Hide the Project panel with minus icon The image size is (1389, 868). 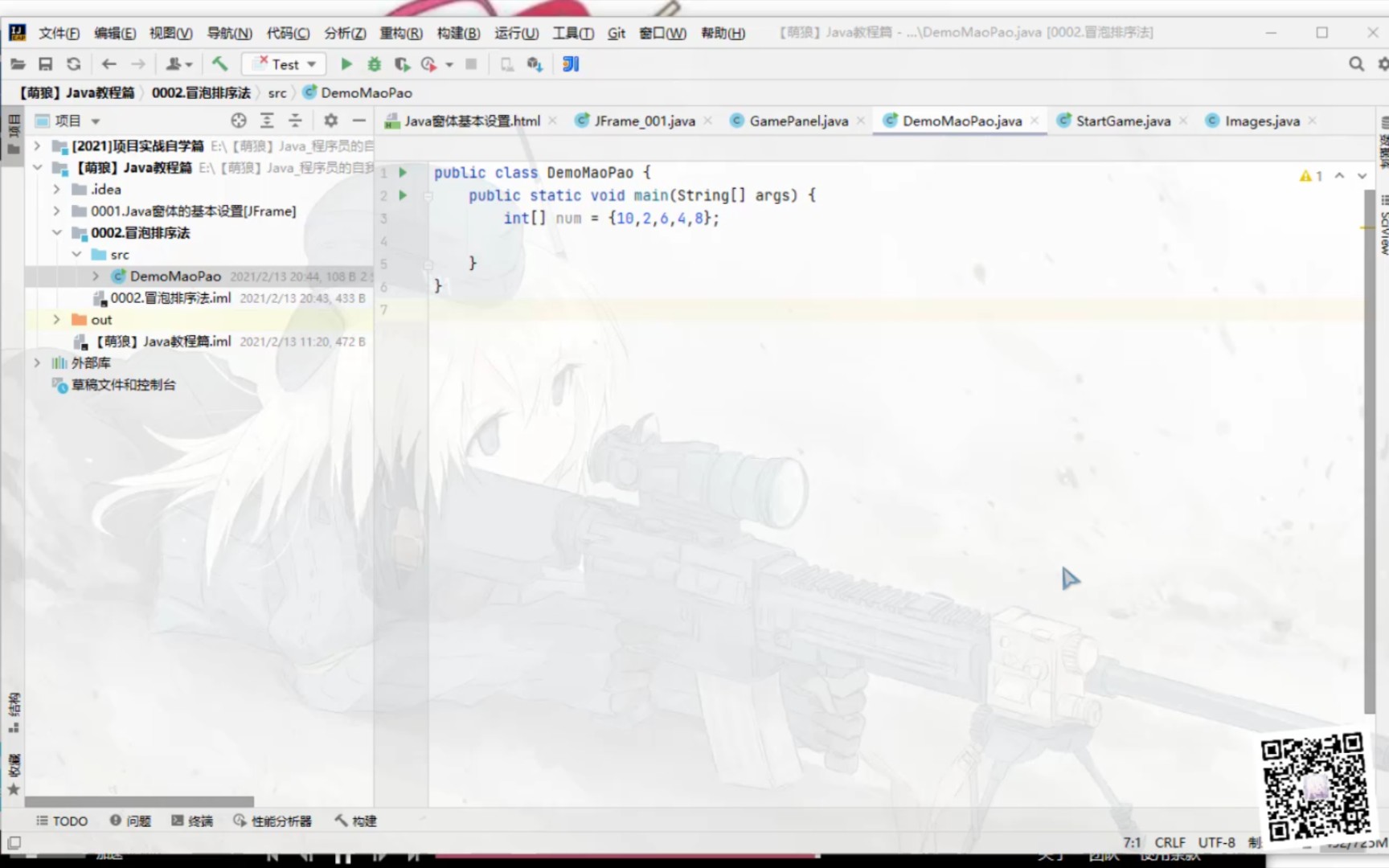pos(359,121)
